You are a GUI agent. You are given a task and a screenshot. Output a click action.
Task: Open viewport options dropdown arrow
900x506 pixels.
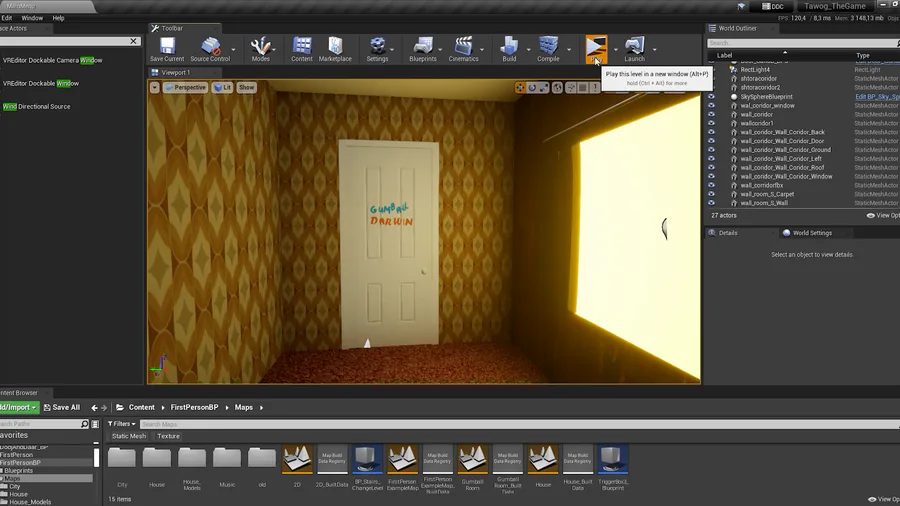154,88
